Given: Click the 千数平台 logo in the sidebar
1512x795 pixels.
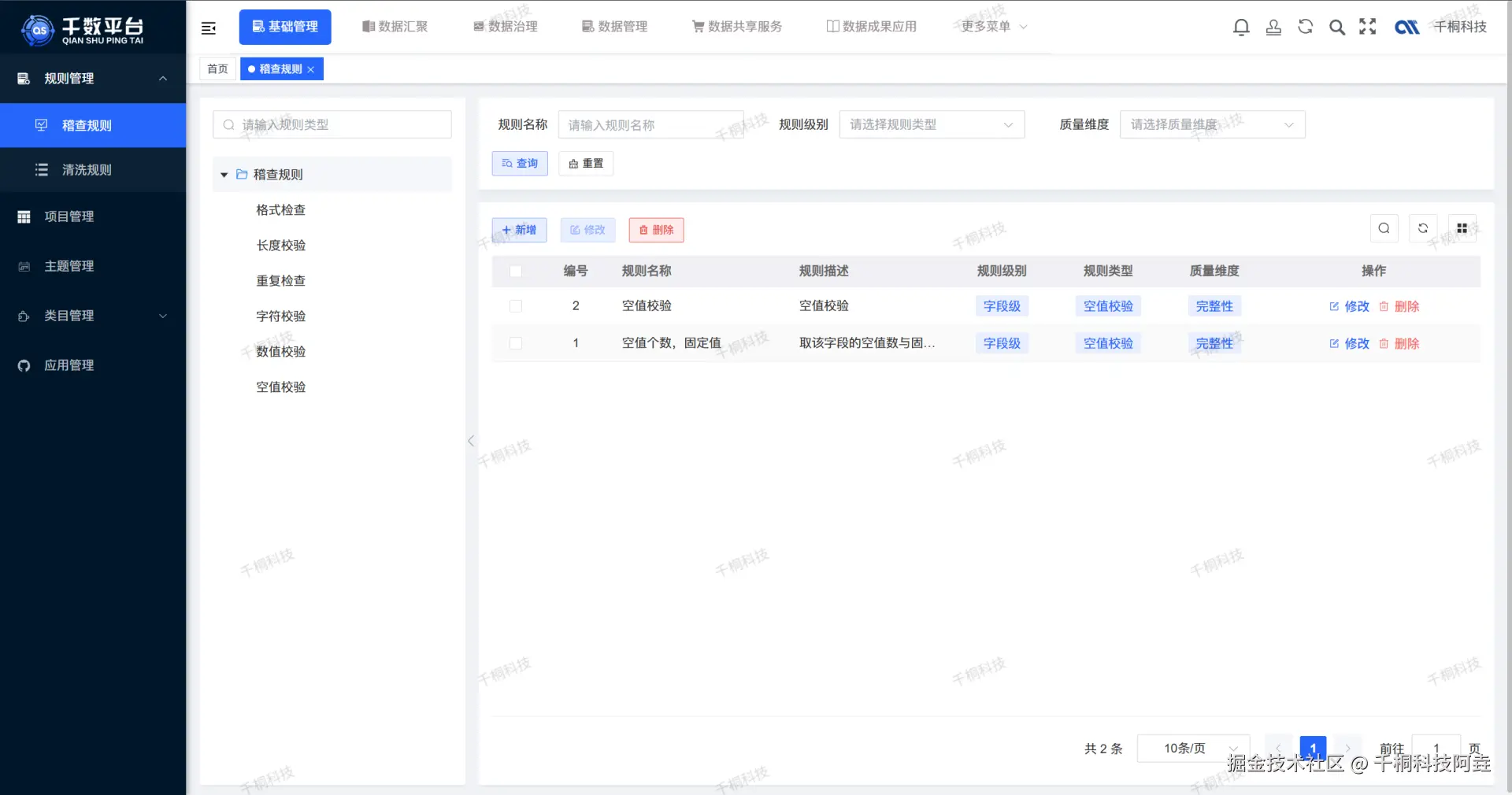Looking at the screenshot, I should tap(83, 30).
